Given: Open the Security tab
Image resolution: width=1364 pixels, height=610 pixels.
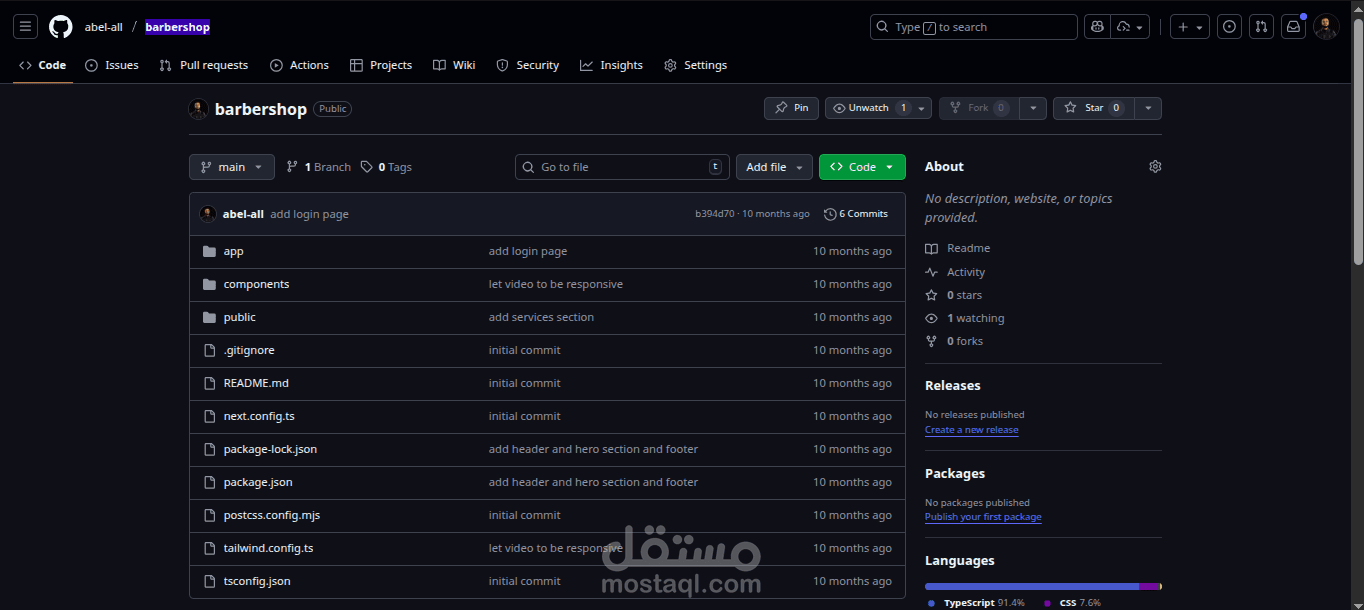Looking at the screenshot, I should click(x=528, y=65).
